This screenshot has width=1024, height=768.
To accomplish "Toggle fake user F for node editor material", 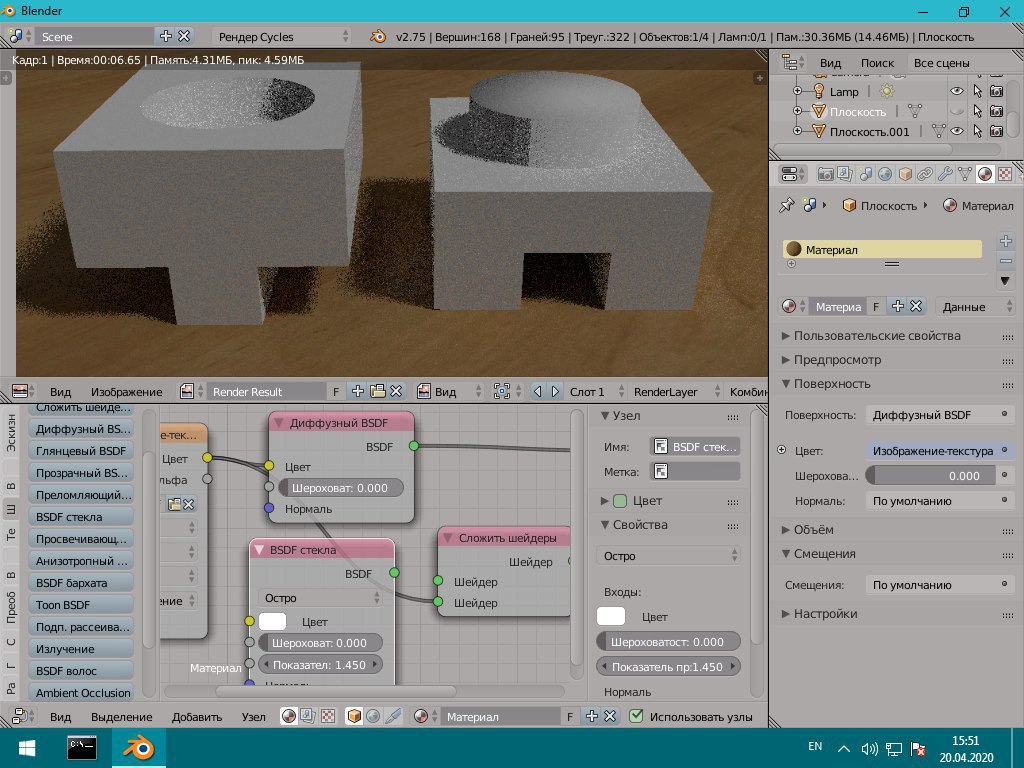I will coord(570,716).
